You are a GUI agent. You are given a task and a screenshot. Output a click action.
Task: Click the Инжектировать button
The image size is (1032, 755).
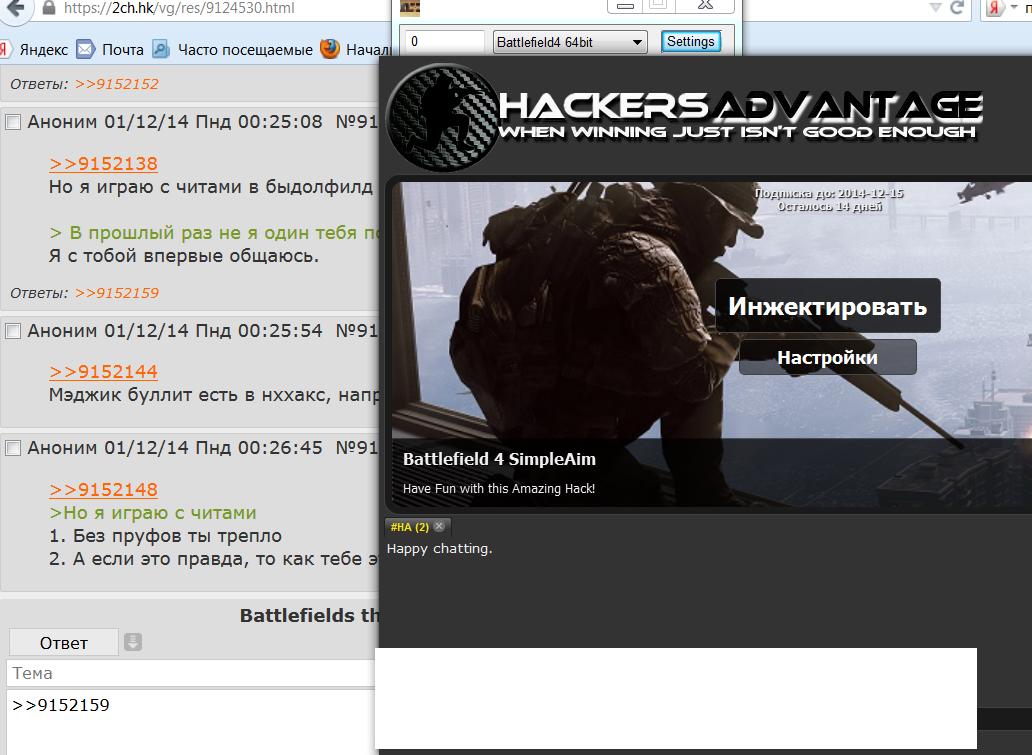coord(827,306)
